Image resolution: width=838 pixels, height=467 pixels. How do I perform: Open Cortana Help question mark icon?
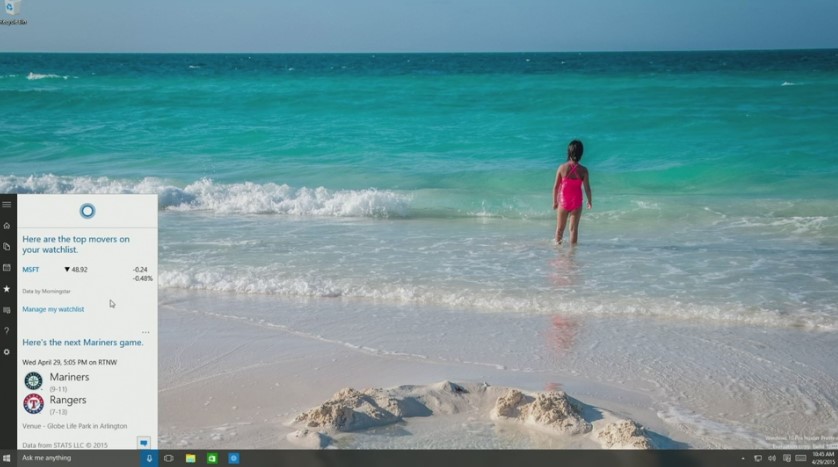coord(7,331)
